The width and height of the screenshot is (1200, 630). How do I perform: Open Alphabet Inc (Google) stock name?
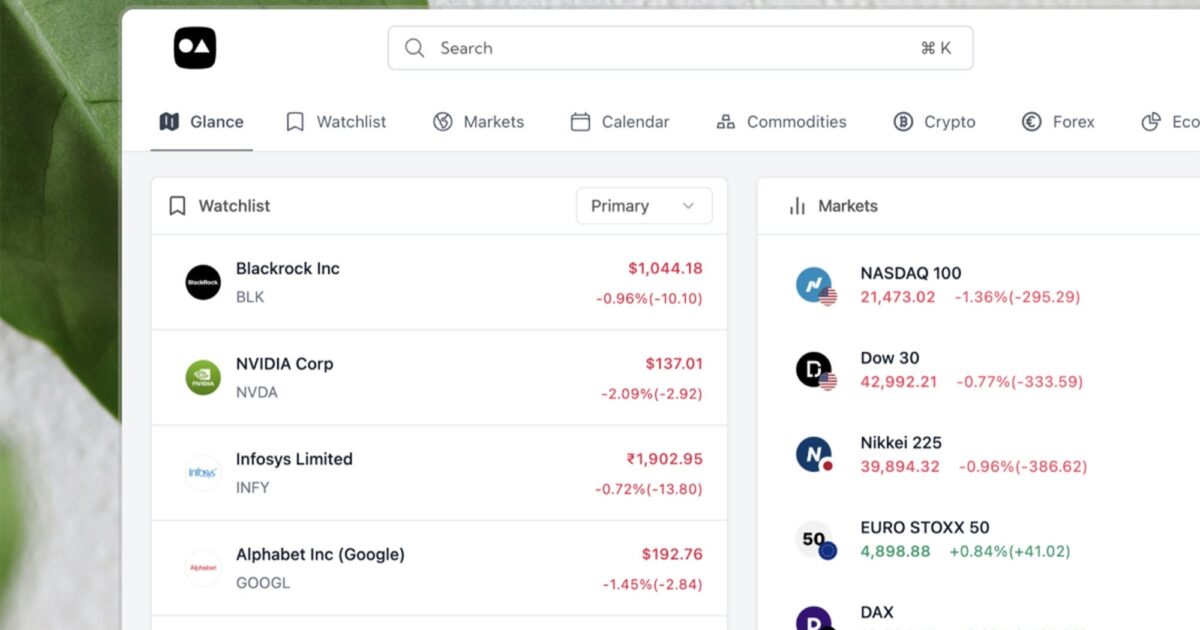click(320, 554)
